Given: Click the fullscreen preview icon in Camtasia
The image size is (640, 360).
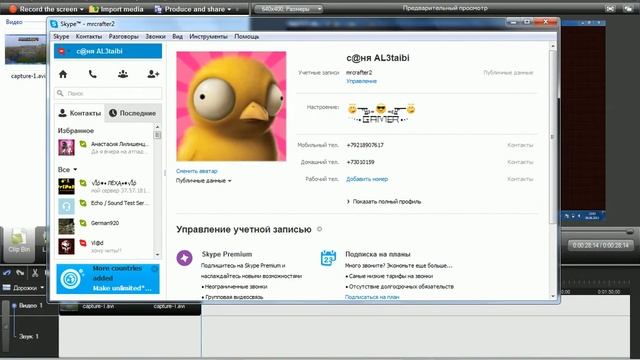Looking at the screenshot, I should click(610, 9).
